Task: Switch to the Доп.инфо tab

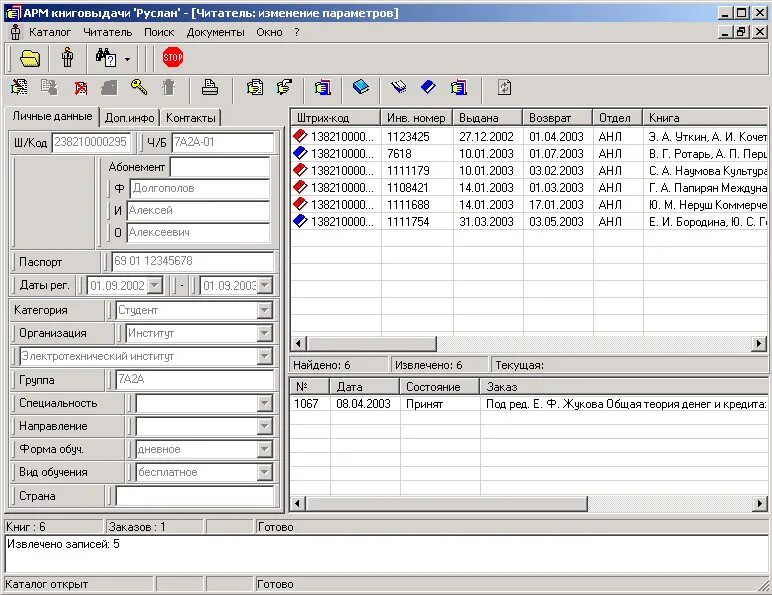Action: [129, 118]
